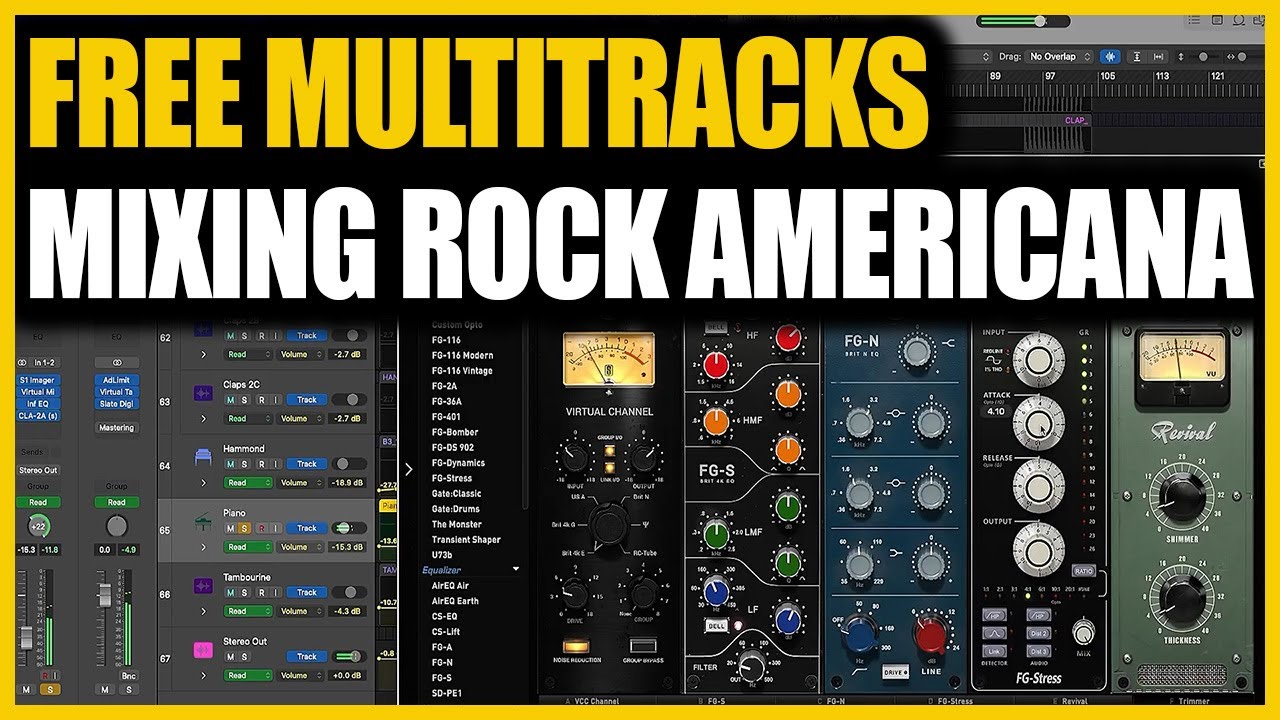
Task: Click the Piano track volume slider
Action: 349,528
